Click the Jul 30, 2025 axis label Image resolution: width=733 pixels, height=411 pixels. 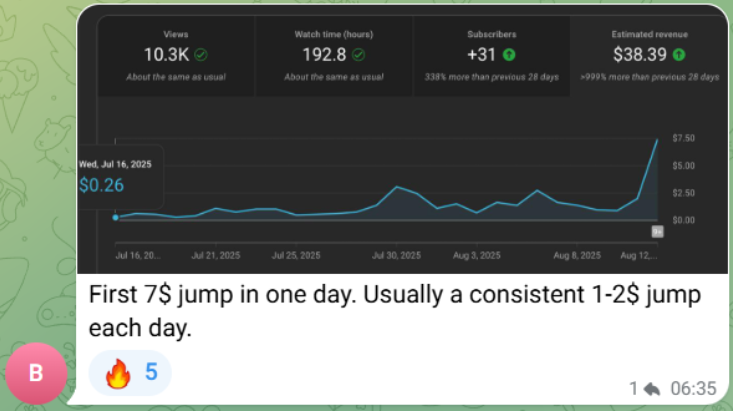point(398,256)
